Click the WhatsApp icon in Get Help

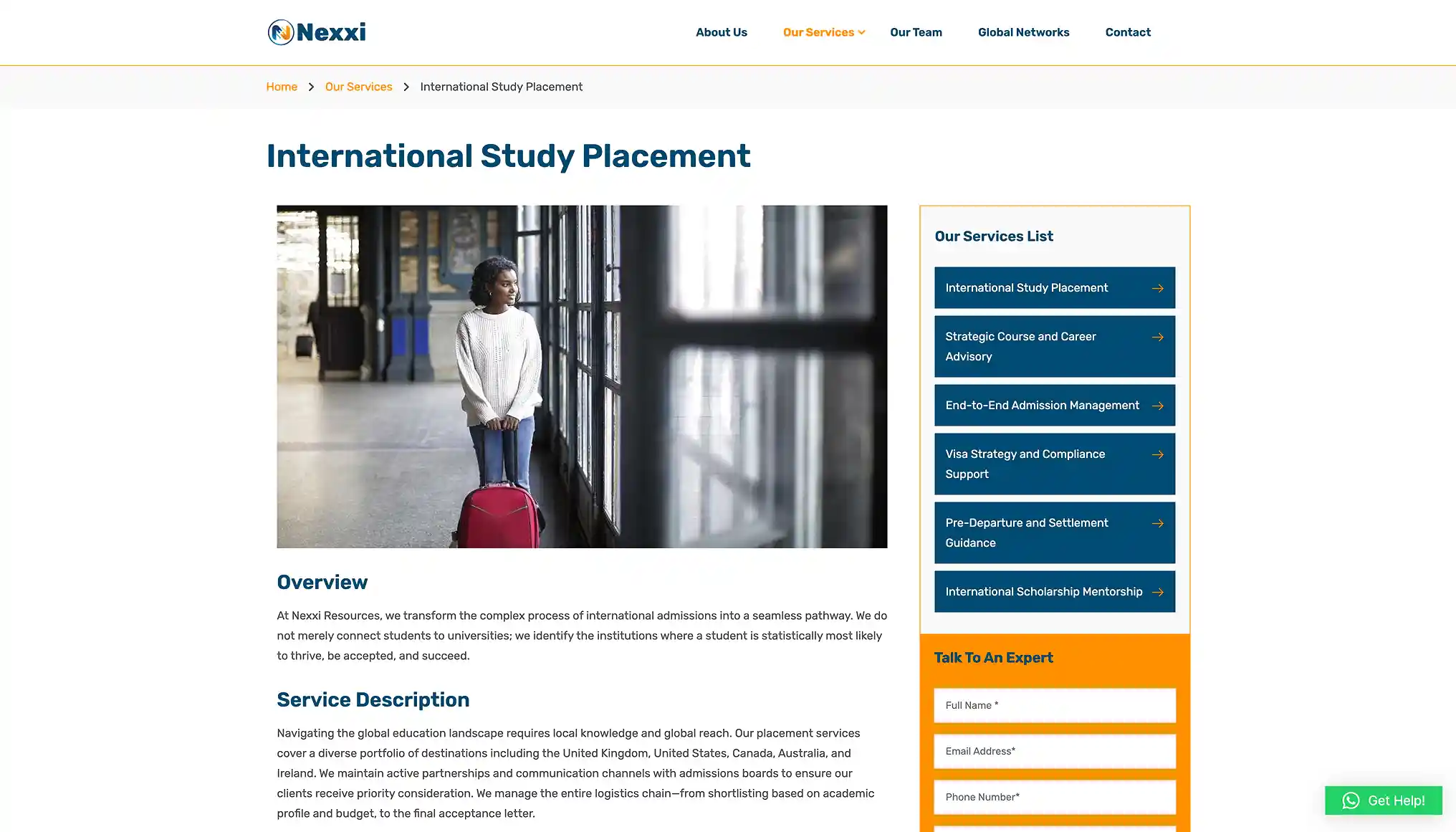[1351, 800]
